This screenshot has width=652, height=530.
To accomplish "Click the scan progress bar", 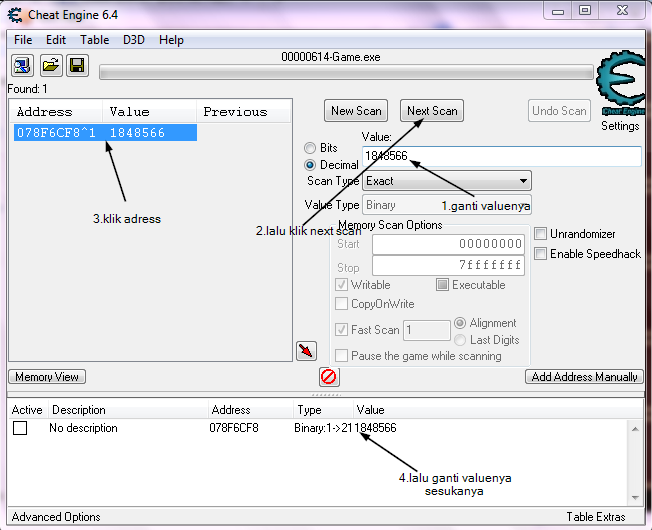I will pyautogui.click(x=346, y=72).
